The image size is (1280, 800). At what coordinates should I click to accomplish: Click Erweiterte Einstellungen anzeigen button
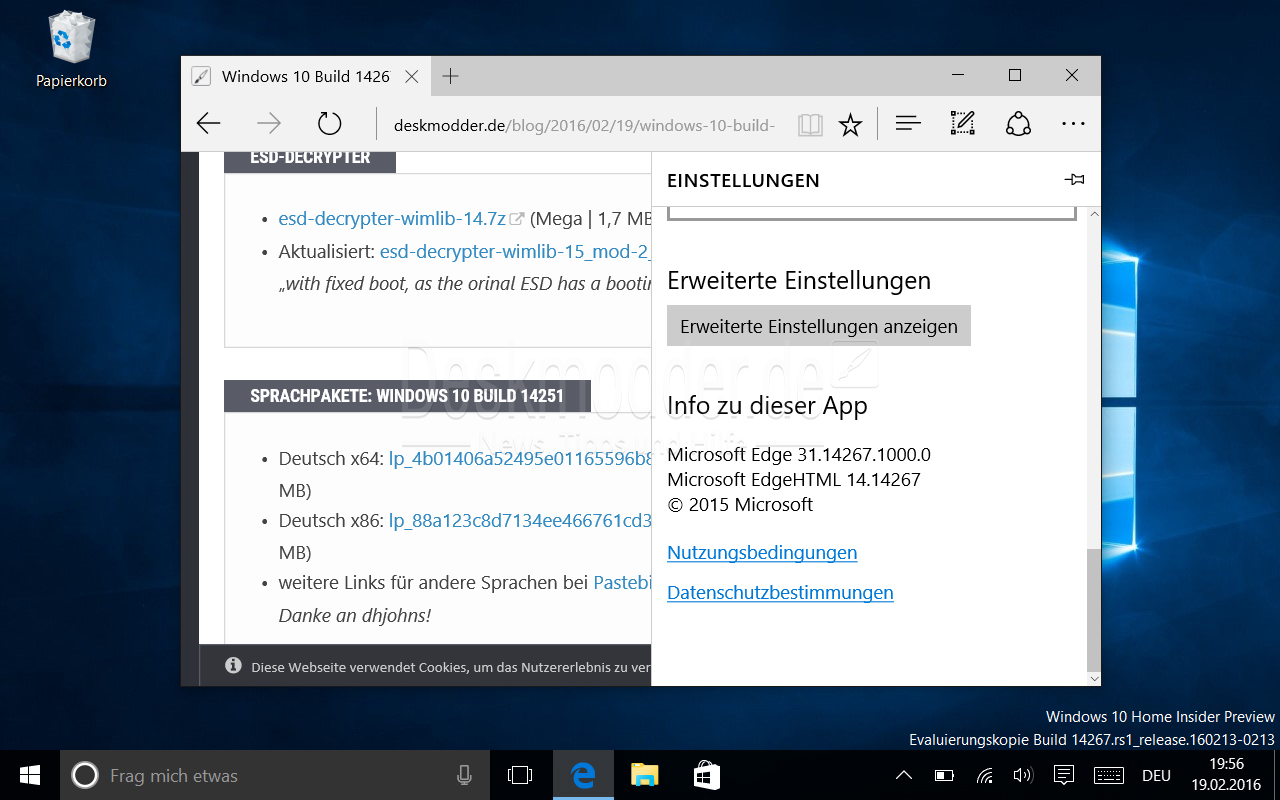pos(819,326)
